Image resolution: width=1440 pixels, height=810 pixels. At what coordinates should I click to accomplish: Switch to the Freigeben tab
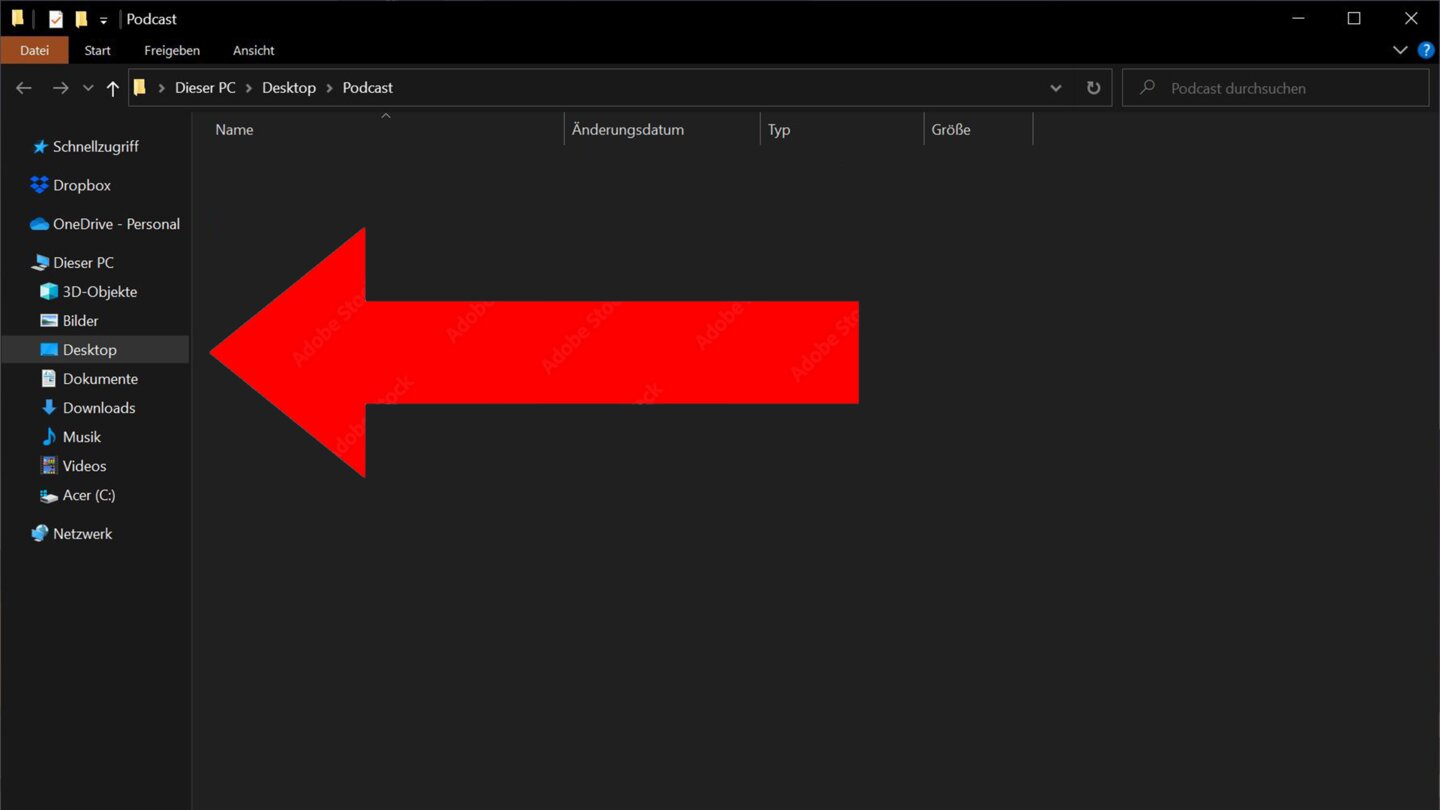pos(171,50)
